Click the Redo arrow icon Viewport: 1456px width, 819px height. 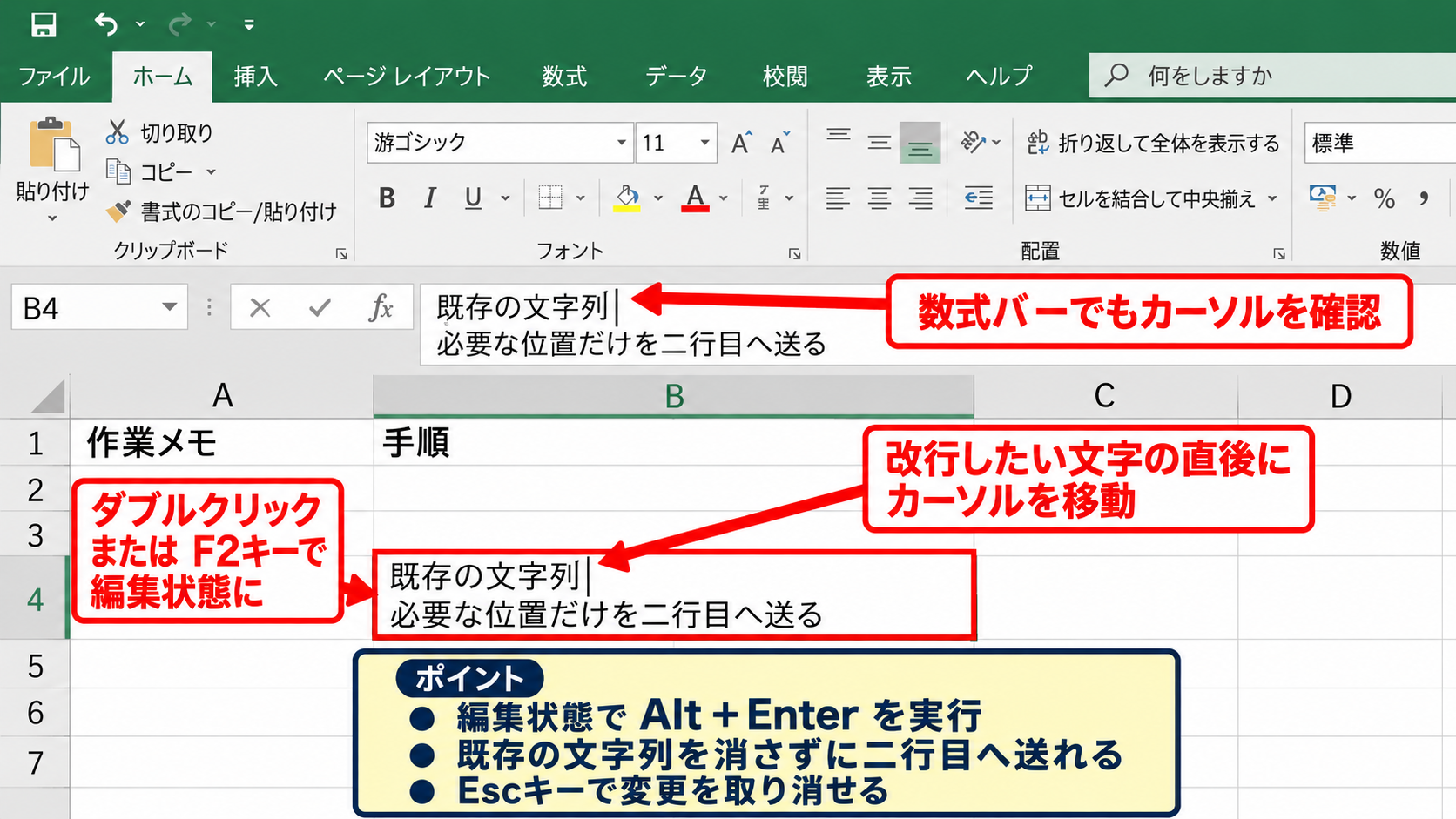[179, 24]
